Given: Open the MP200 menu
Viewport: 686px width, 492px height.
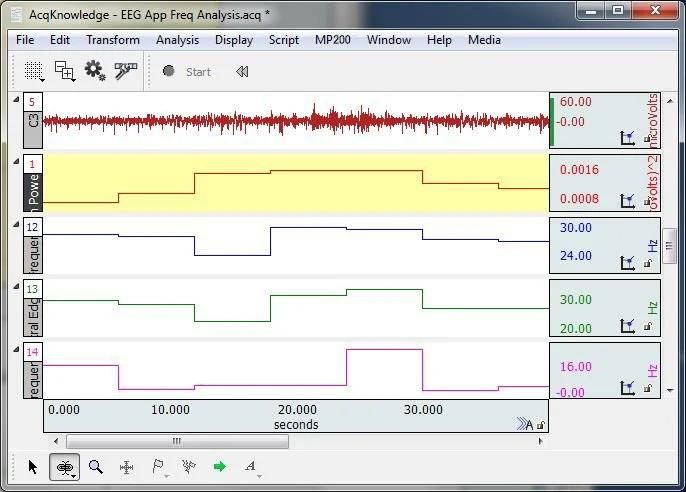Looking at the screenshot, I should [333, 40].
